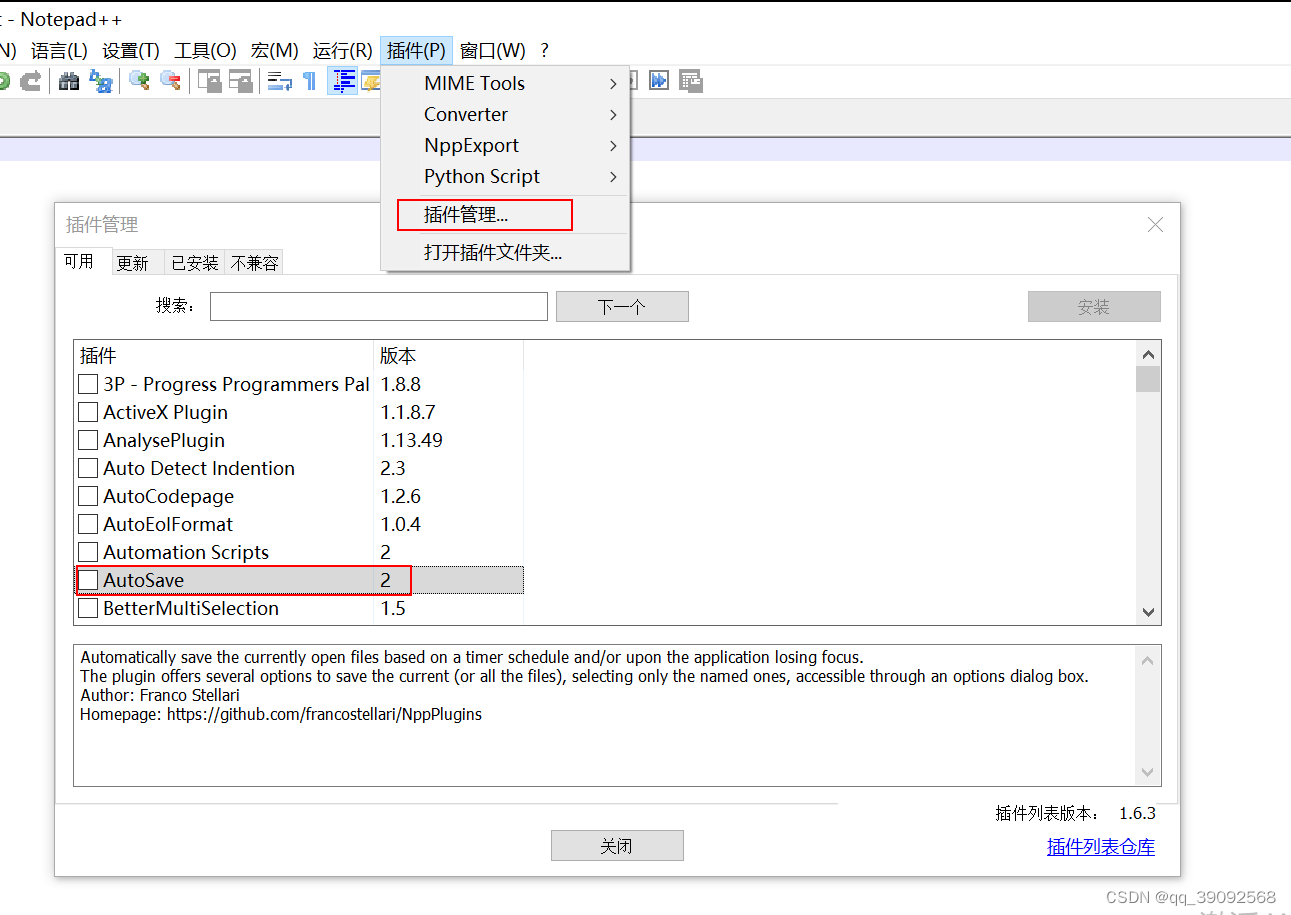This screenshot has height=915, width=1291.
Task: Click version 1.13.49 cell
Action: coord(412,440)
